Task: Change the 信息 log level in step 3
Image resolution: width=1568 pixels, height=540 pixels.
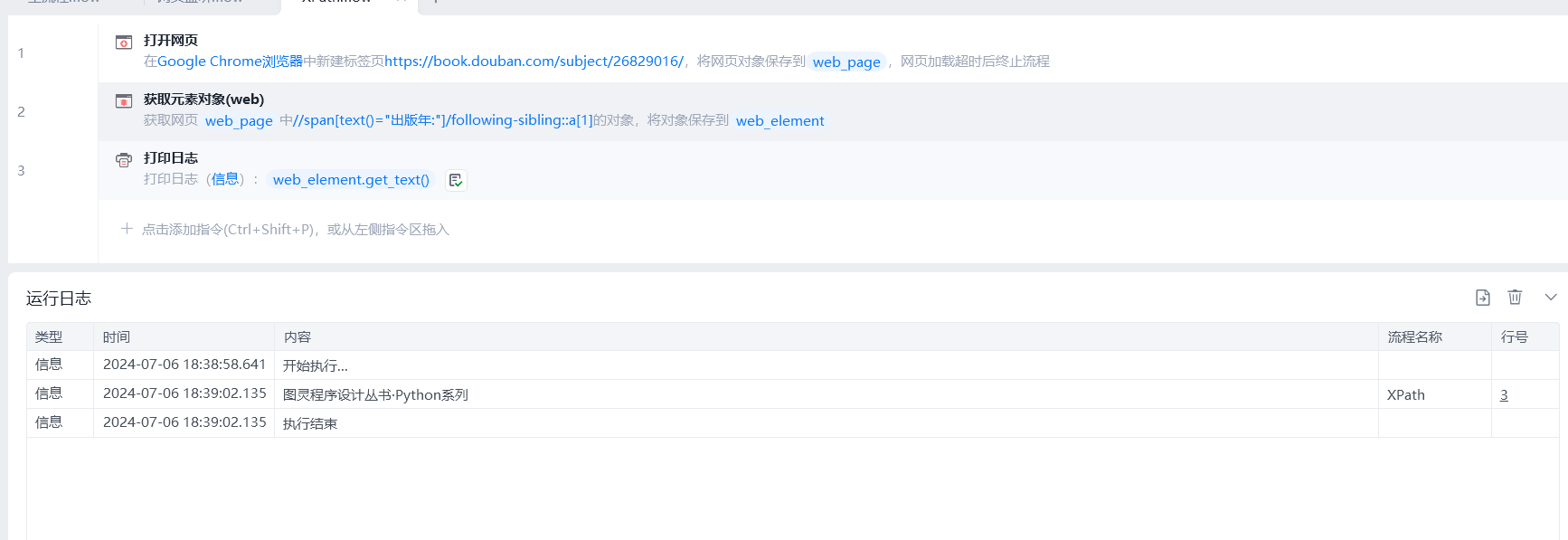Action: coord(225,179)
